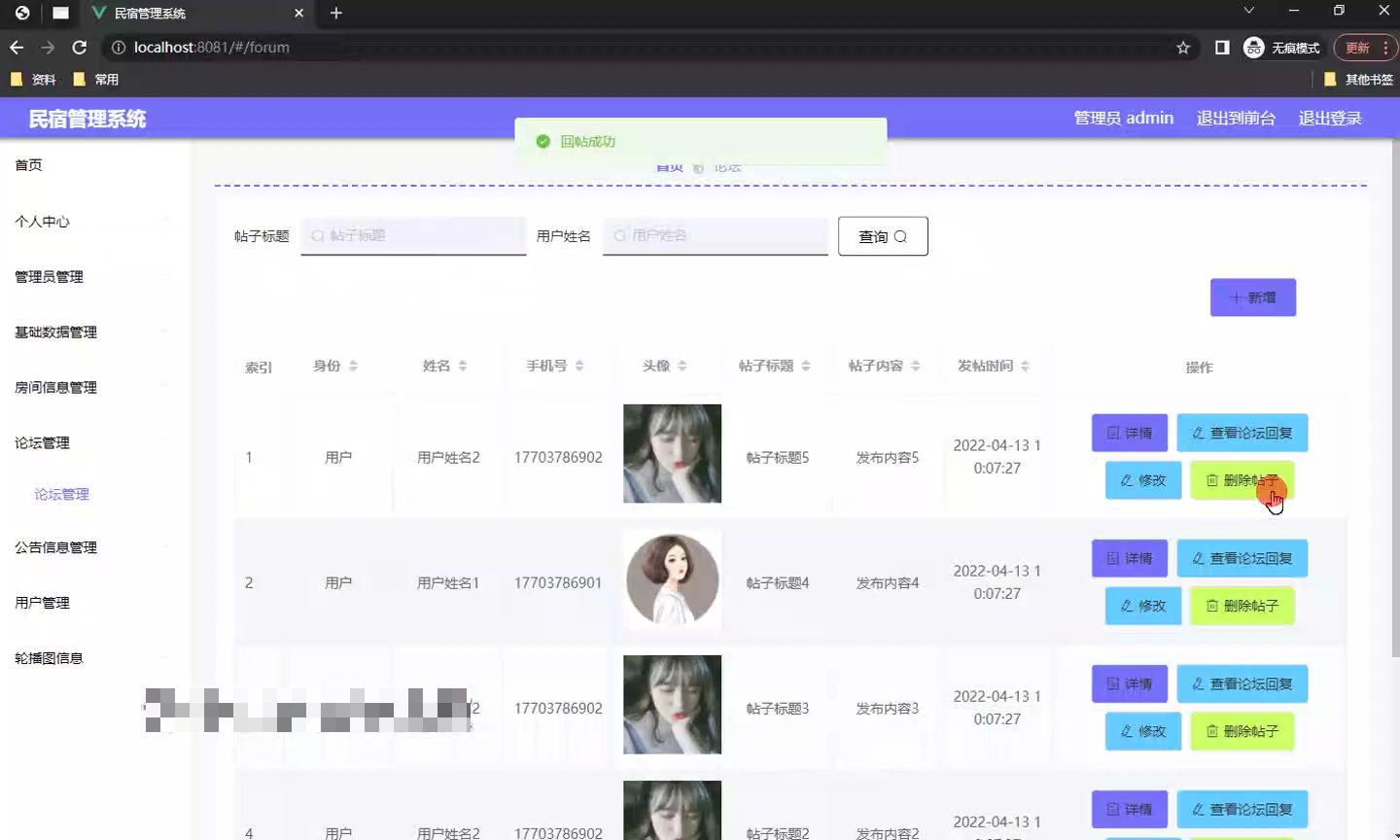Click the 用户姓名 search input
Screen dimensions: 1400x840
[715, 235]
